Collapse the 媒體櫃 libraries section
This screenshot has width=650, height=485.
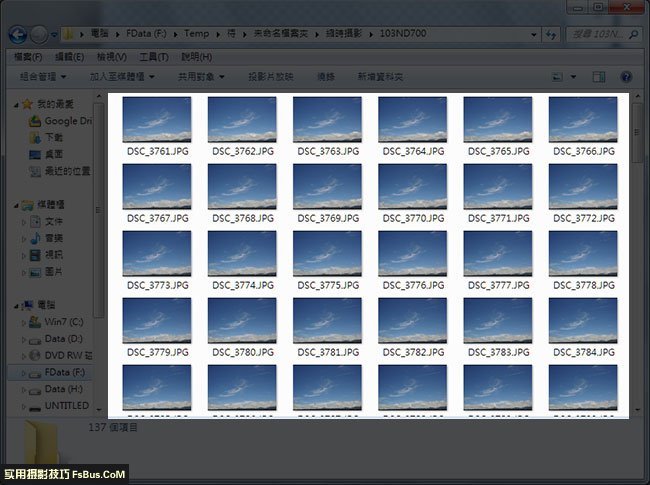click(x=12, y=204)
